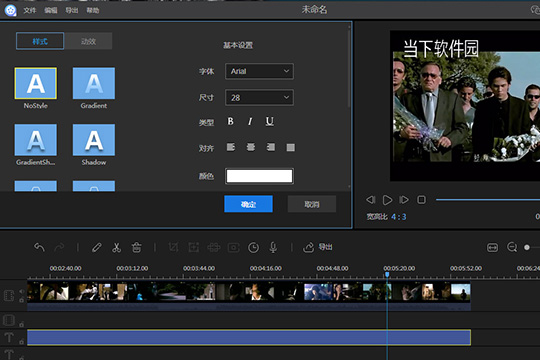Open the Arial font dropdown

259,71
